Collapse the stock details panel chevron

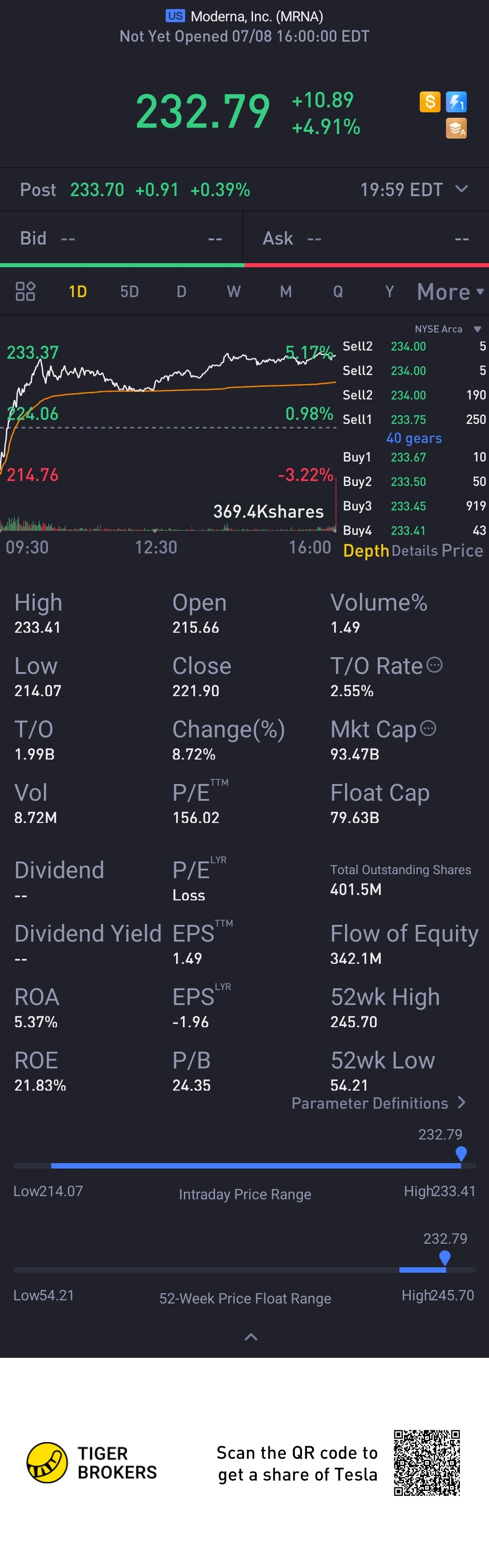(250, 1337)
